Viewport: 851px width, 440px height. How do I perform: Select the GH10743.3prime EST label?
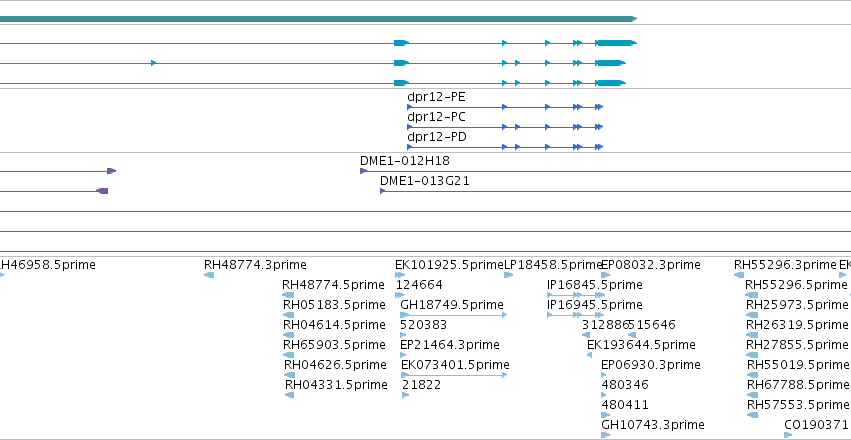pos(653,425)
